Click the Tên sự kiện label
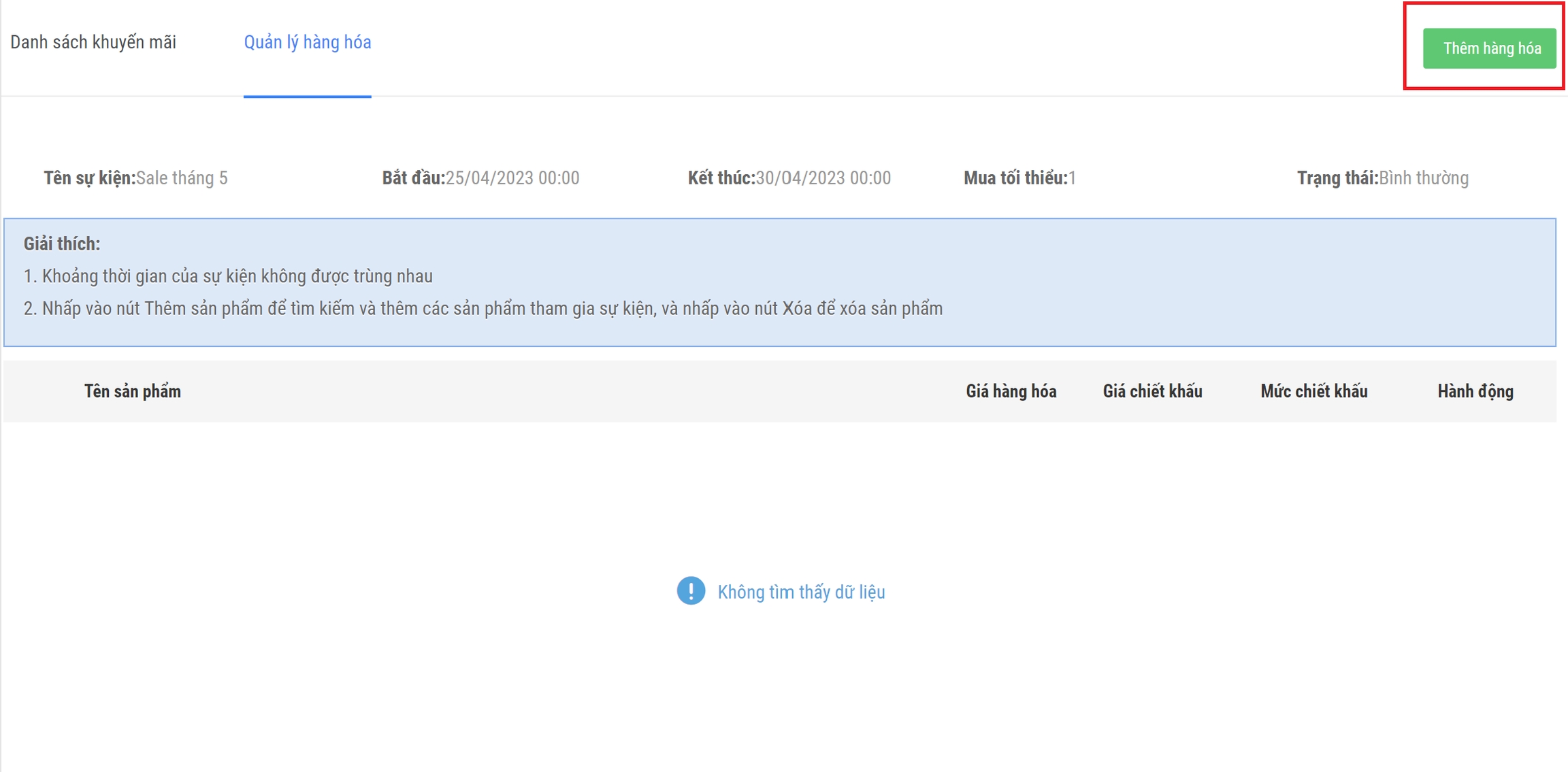Screen dimensions: 1568x772 89,178
